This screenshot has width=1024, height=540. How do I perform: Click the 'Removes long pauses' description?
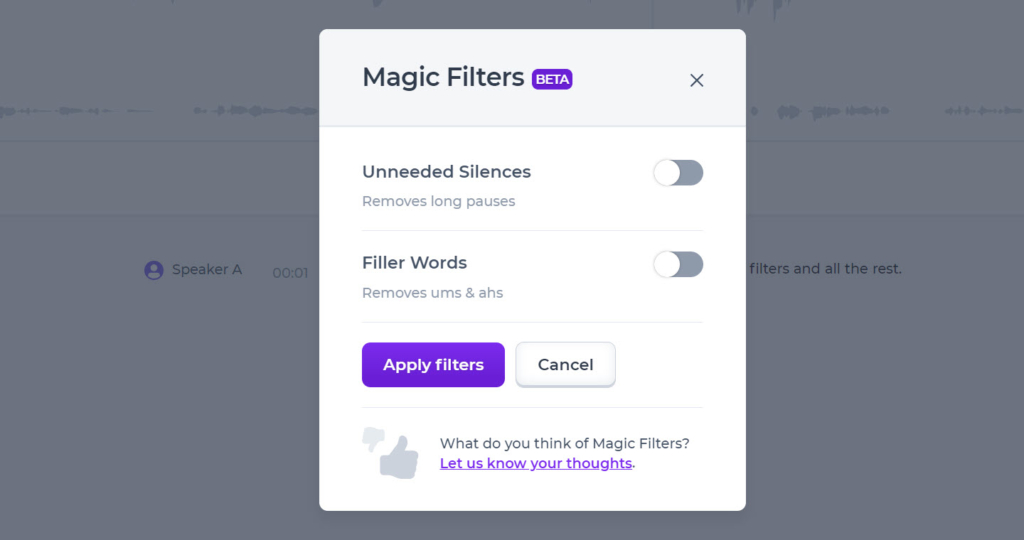(x=438, y=201)
